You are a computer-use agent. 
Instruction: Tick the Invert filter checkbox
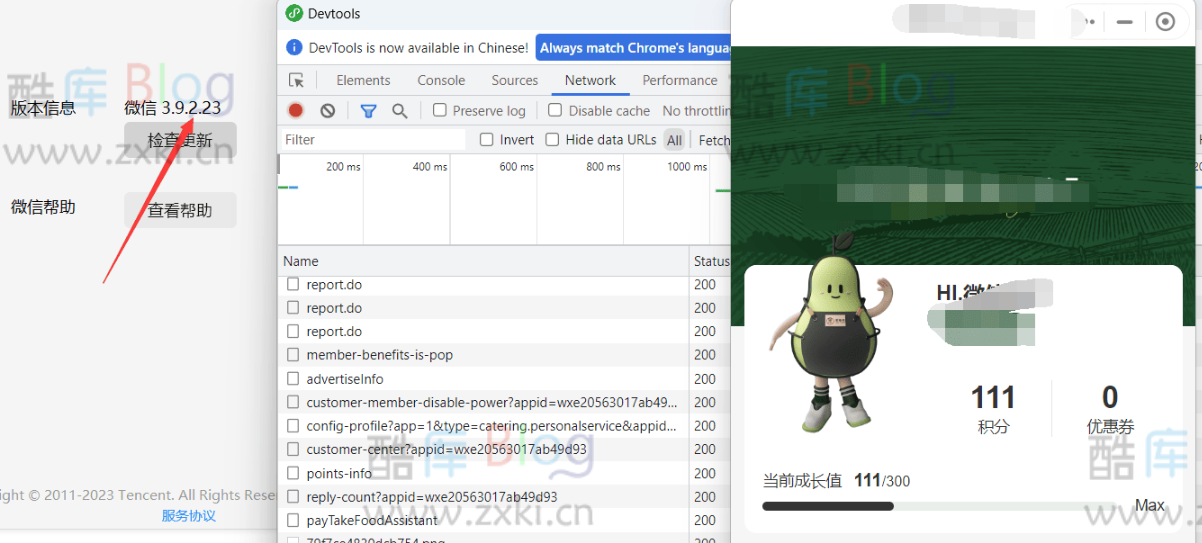click(486, 139)
